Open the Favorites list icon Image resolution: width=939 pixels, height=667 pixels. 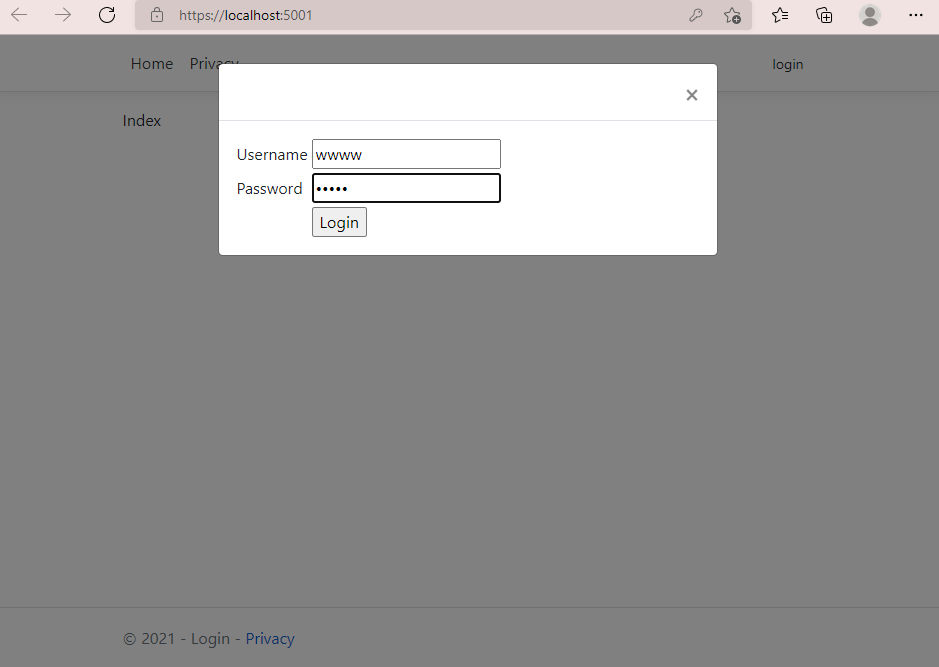point(780,15)
